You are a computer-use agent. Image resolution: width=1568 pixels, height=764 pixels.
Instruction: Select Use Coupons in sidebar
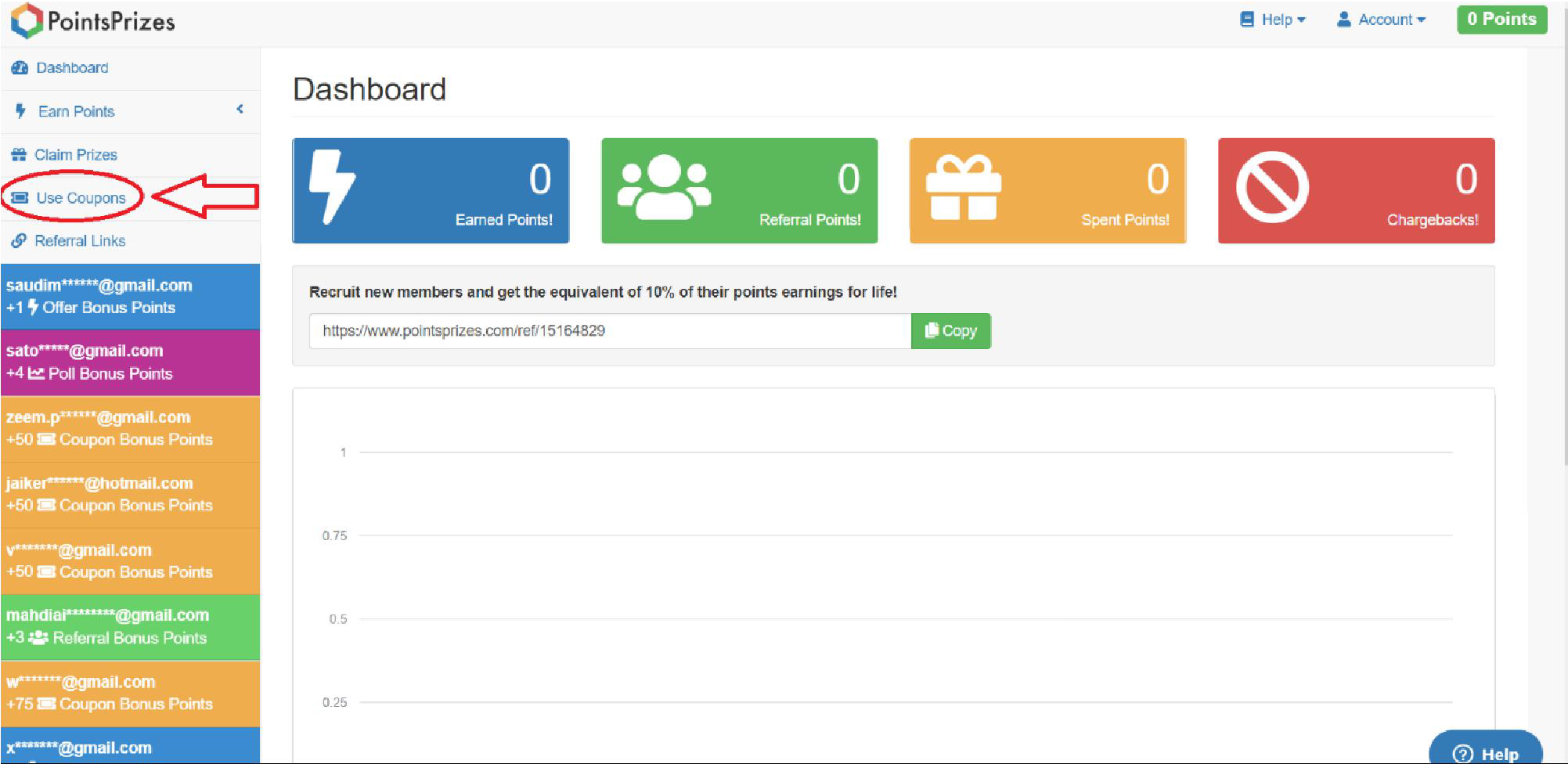(x=130, y=198)
